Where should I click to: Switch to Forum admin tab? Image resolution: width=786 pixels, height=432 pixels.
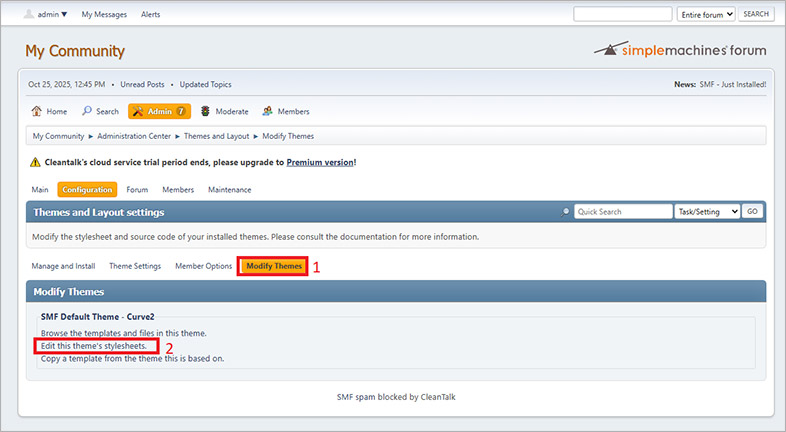coord(137,189)
